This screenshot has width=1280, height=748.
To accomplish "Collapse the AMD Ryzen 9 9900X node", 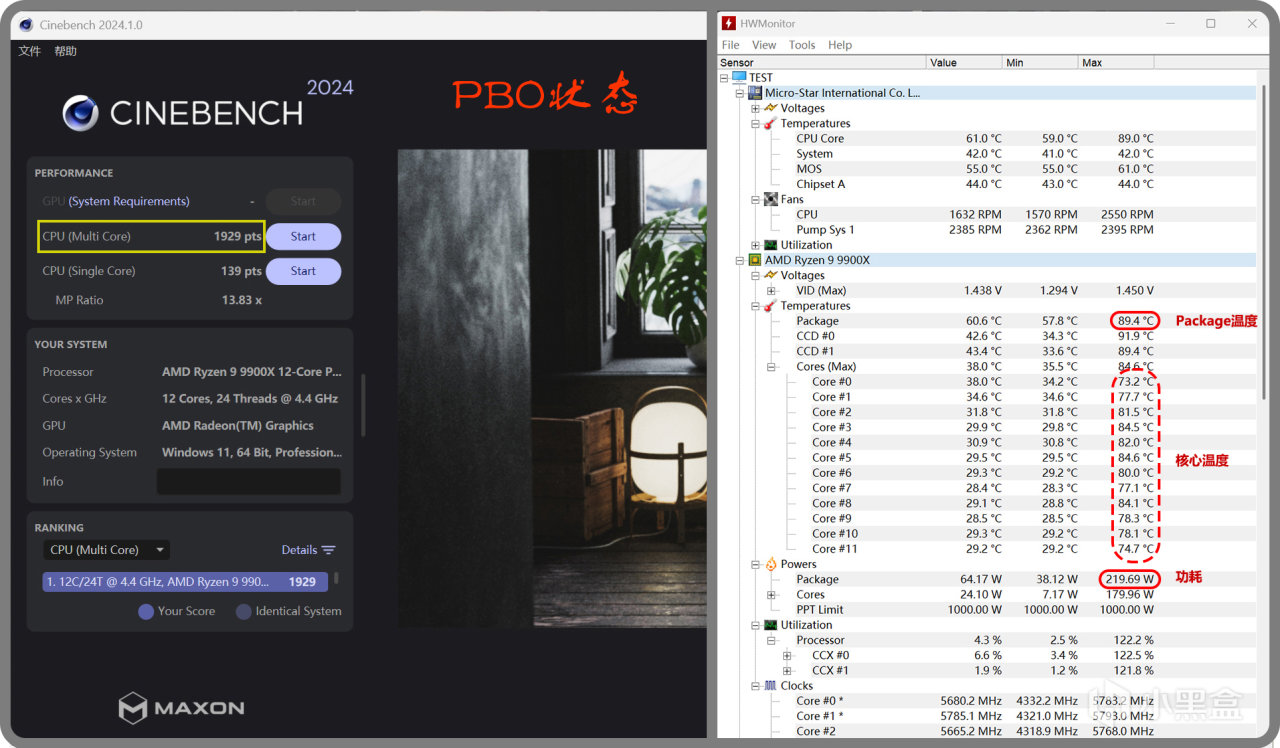I will 740,260.
